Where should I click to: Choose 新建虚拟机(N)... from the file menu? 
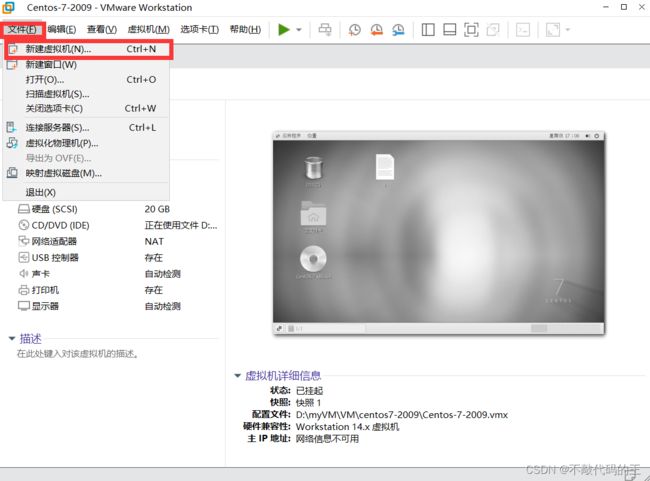(88, 49)
